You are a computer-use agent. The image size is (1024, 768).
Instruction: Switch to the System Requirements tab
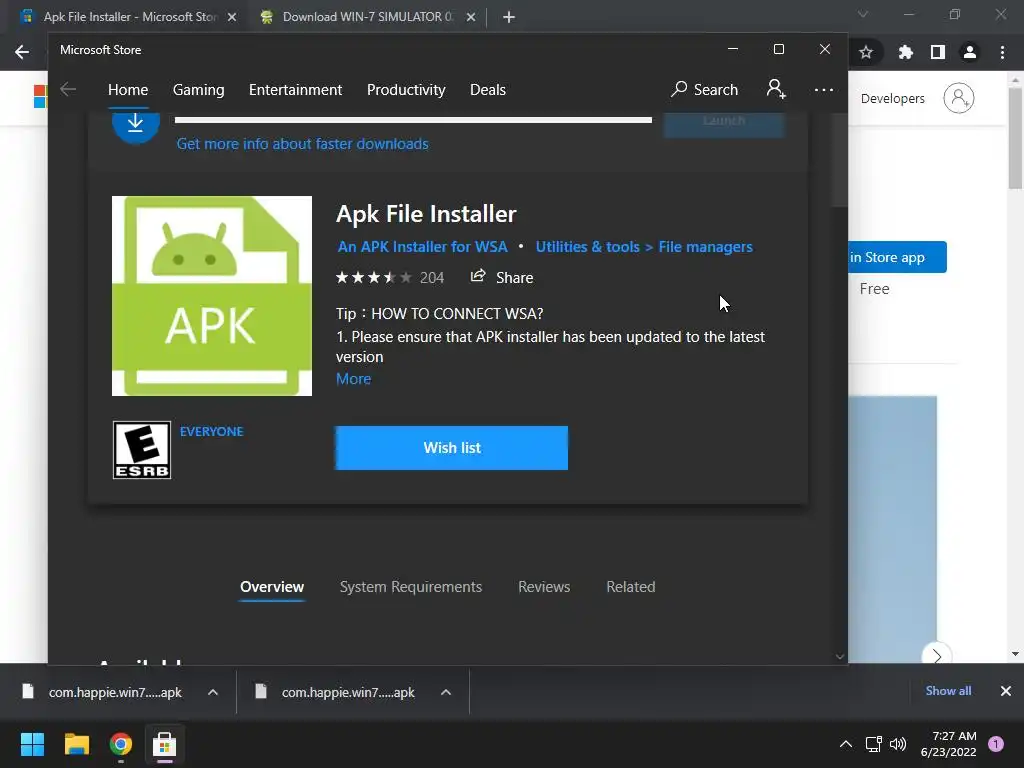click(411, 586)
